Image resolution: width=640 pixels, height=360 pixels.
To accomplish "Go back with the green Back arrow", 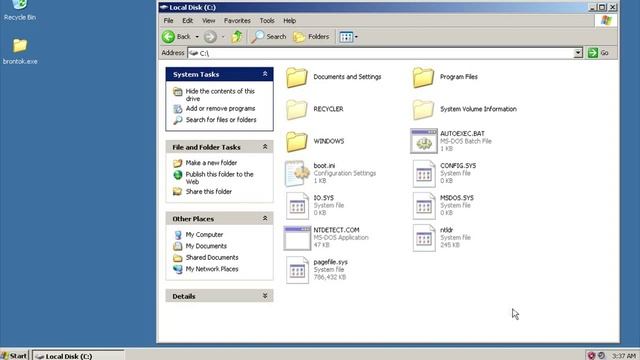I will [176, 37].
